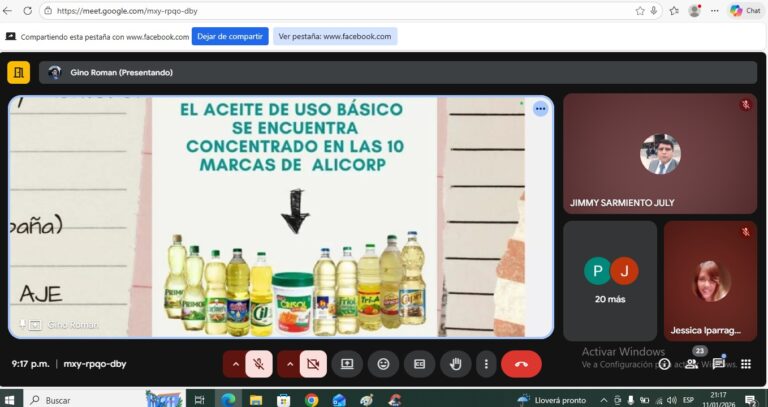
Task: Click Gino Roman (Presentando) banner
Action: [398, 72]
